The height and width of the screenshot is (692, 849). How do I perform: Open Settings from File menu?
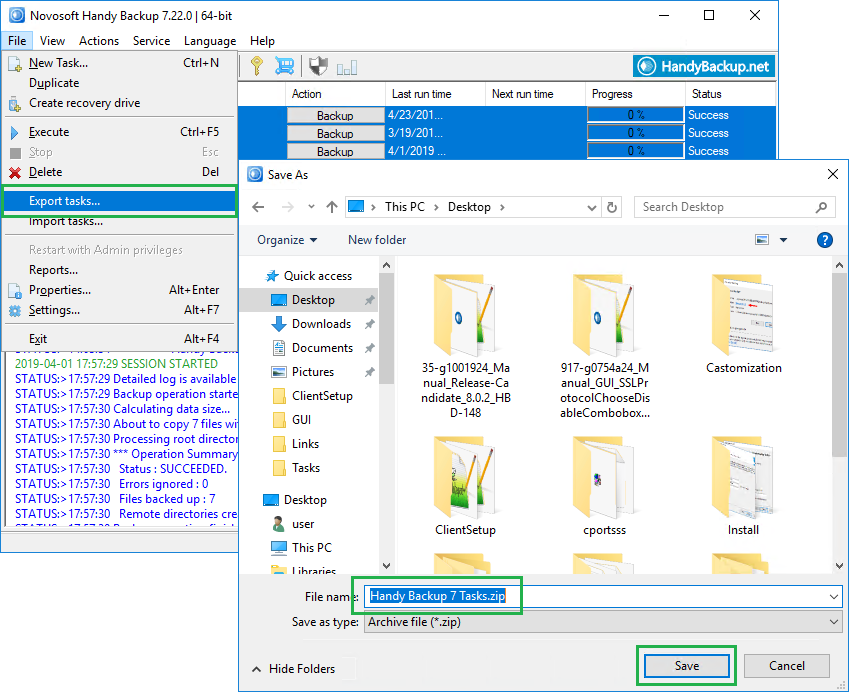[120, 310]
